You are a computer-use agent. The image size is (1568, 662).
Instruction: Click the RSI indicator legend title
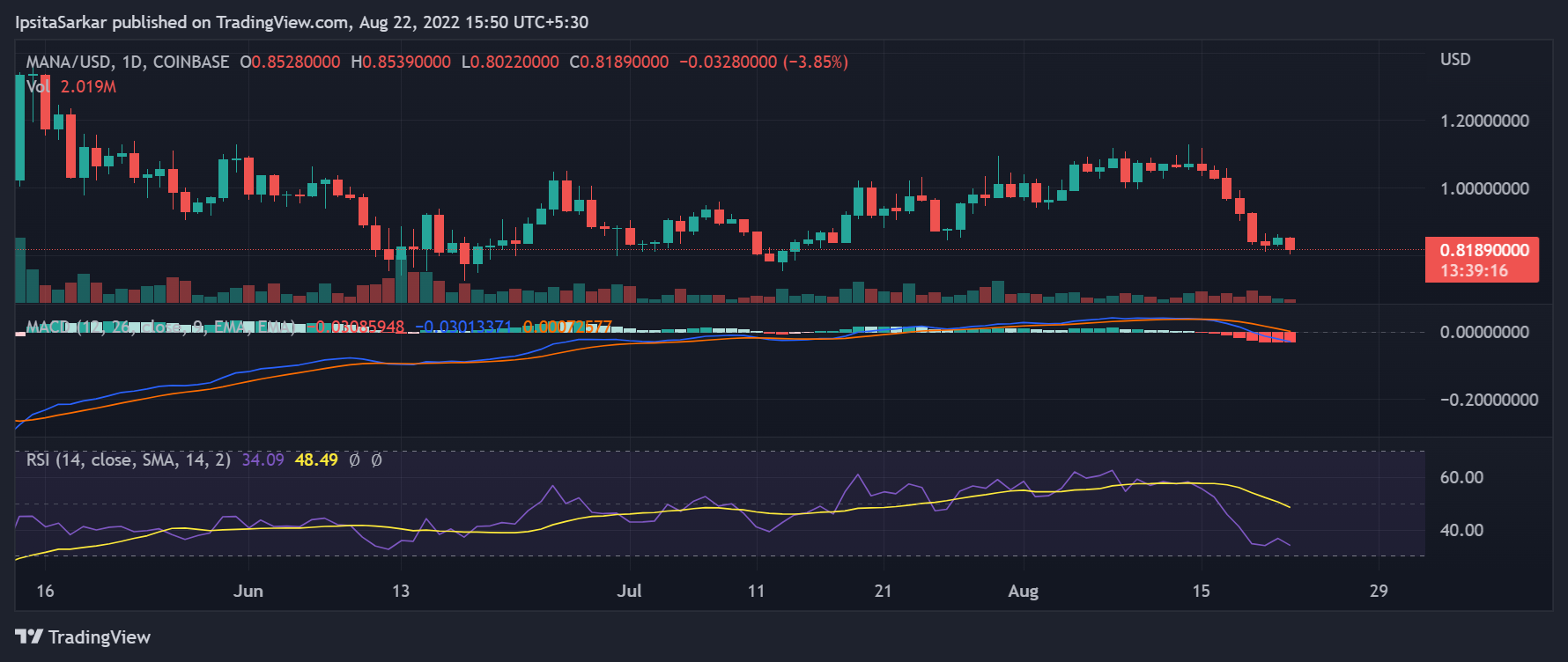click(x=129, y=460)
